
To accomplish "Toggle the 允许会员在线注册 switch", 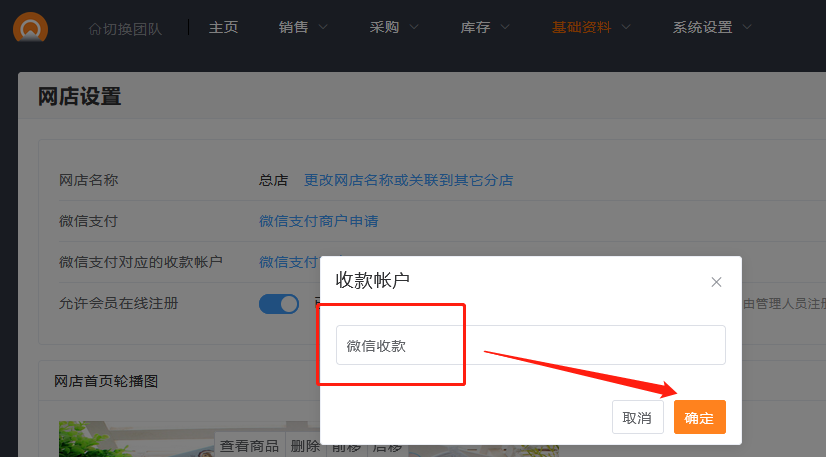I will (279, 304).
